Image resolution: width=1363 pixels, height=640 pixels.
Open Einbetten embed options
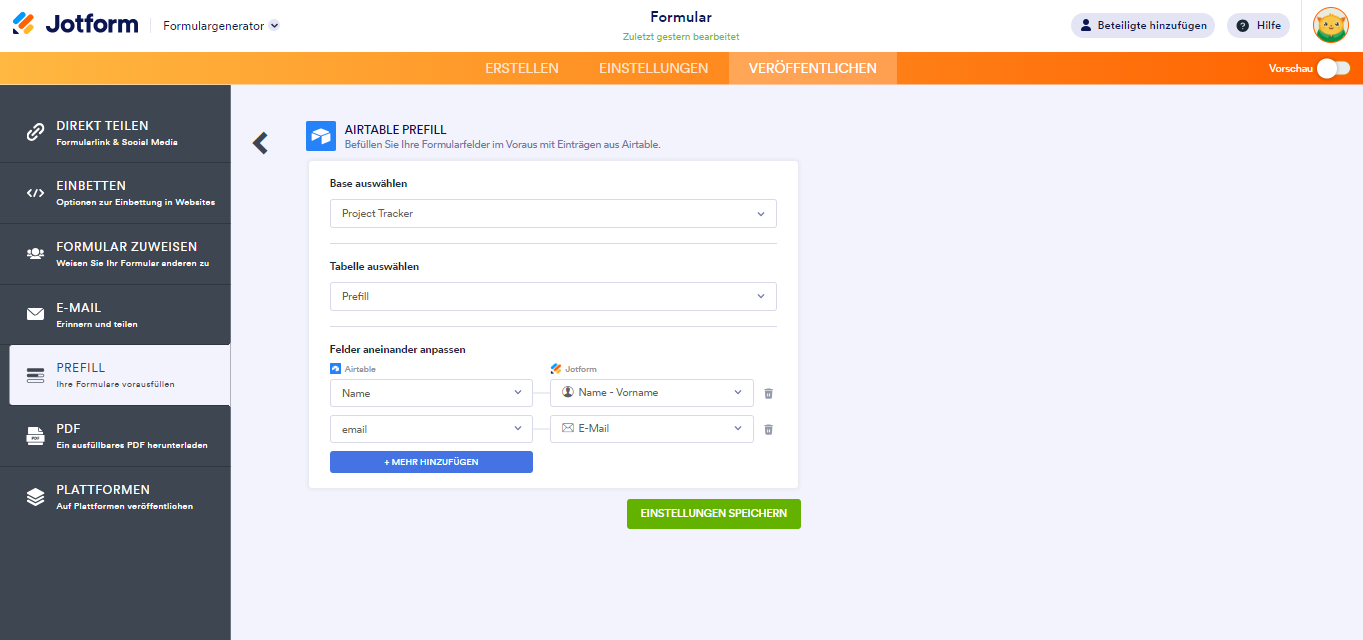click(x=115, y=193)
